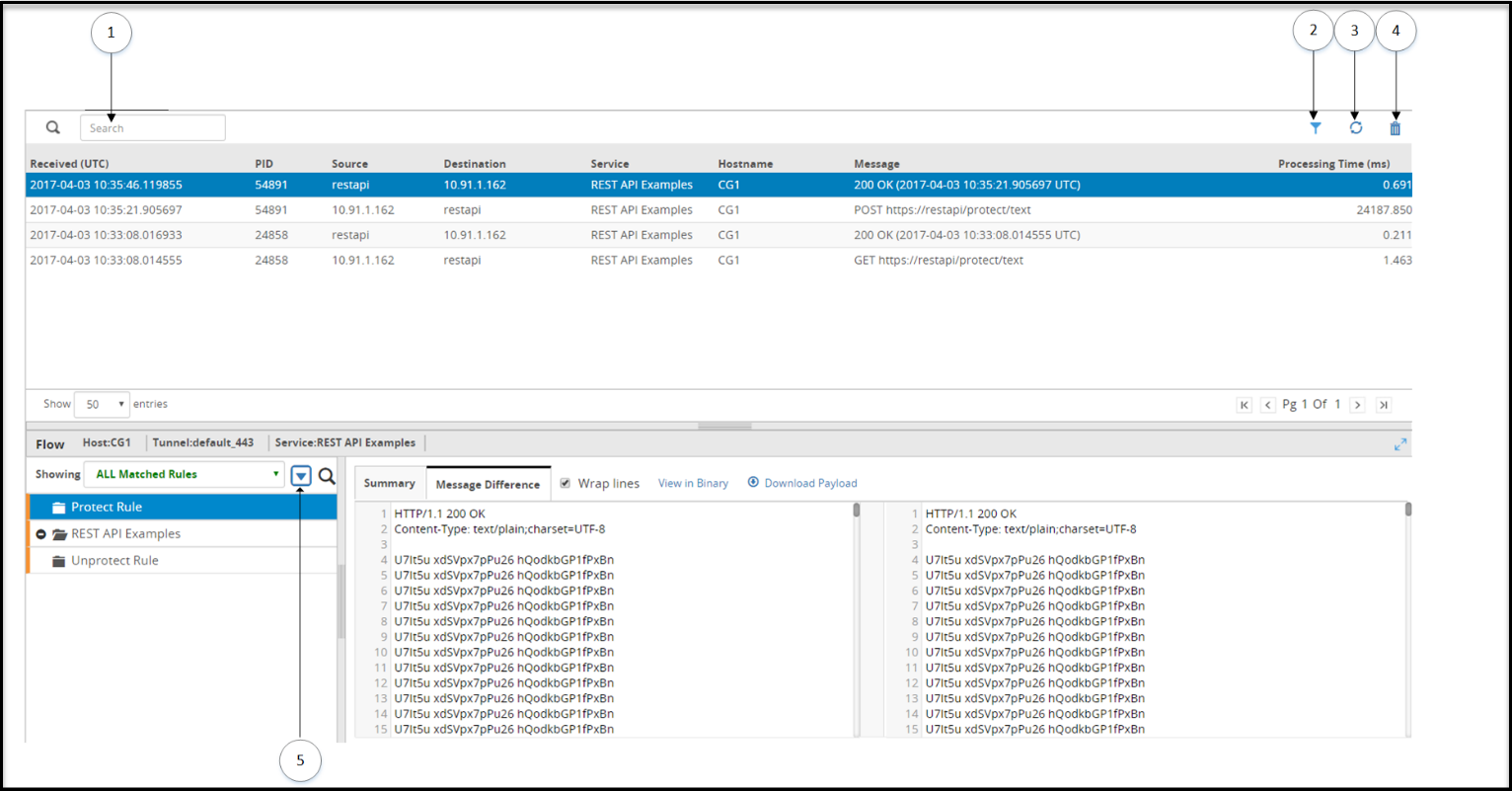
Task: Click the View in Binary link
Action: [693, 483]
